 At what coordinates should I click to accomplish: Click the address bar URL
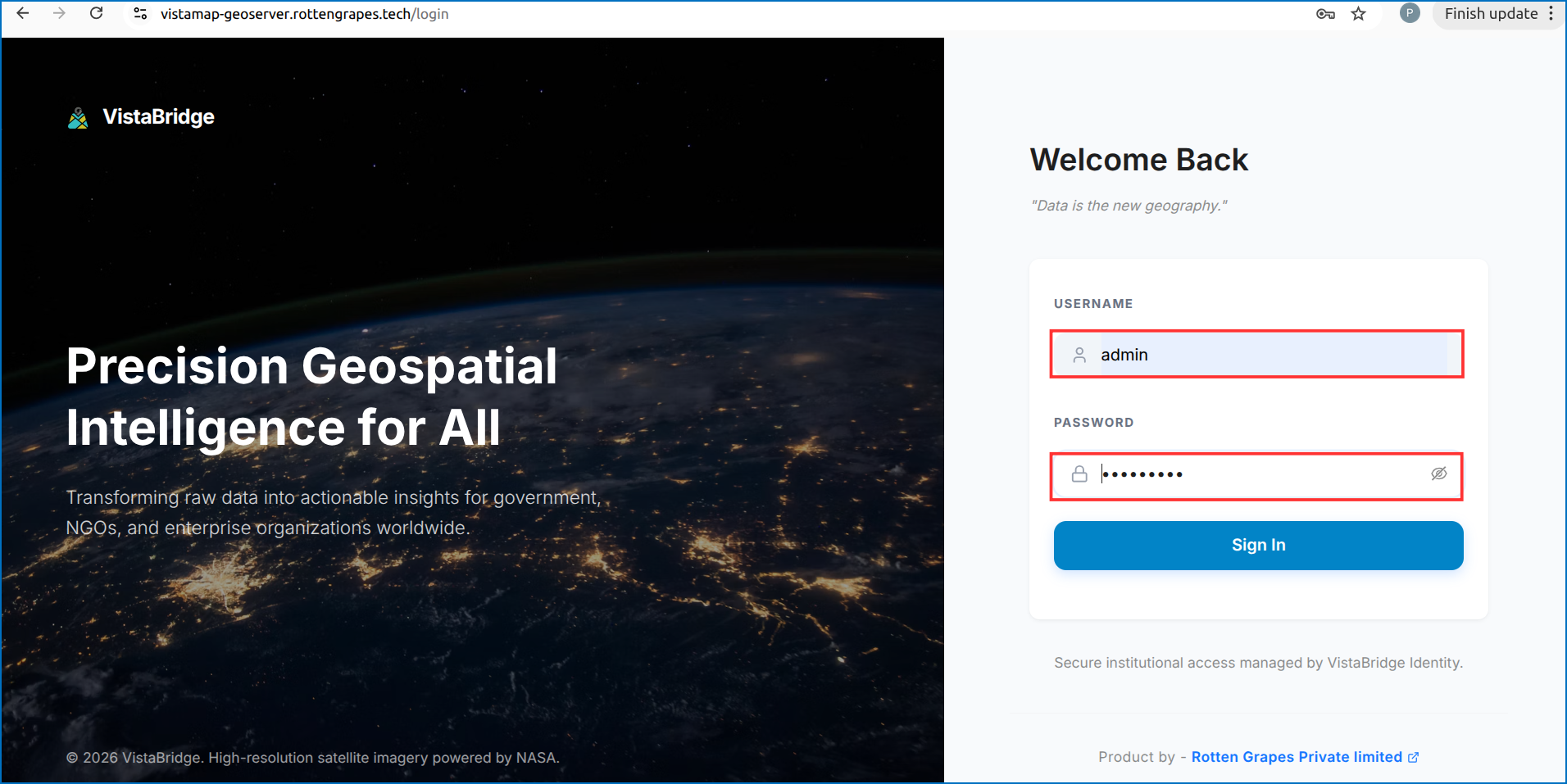pyautogui.click(x=304, y=14)
